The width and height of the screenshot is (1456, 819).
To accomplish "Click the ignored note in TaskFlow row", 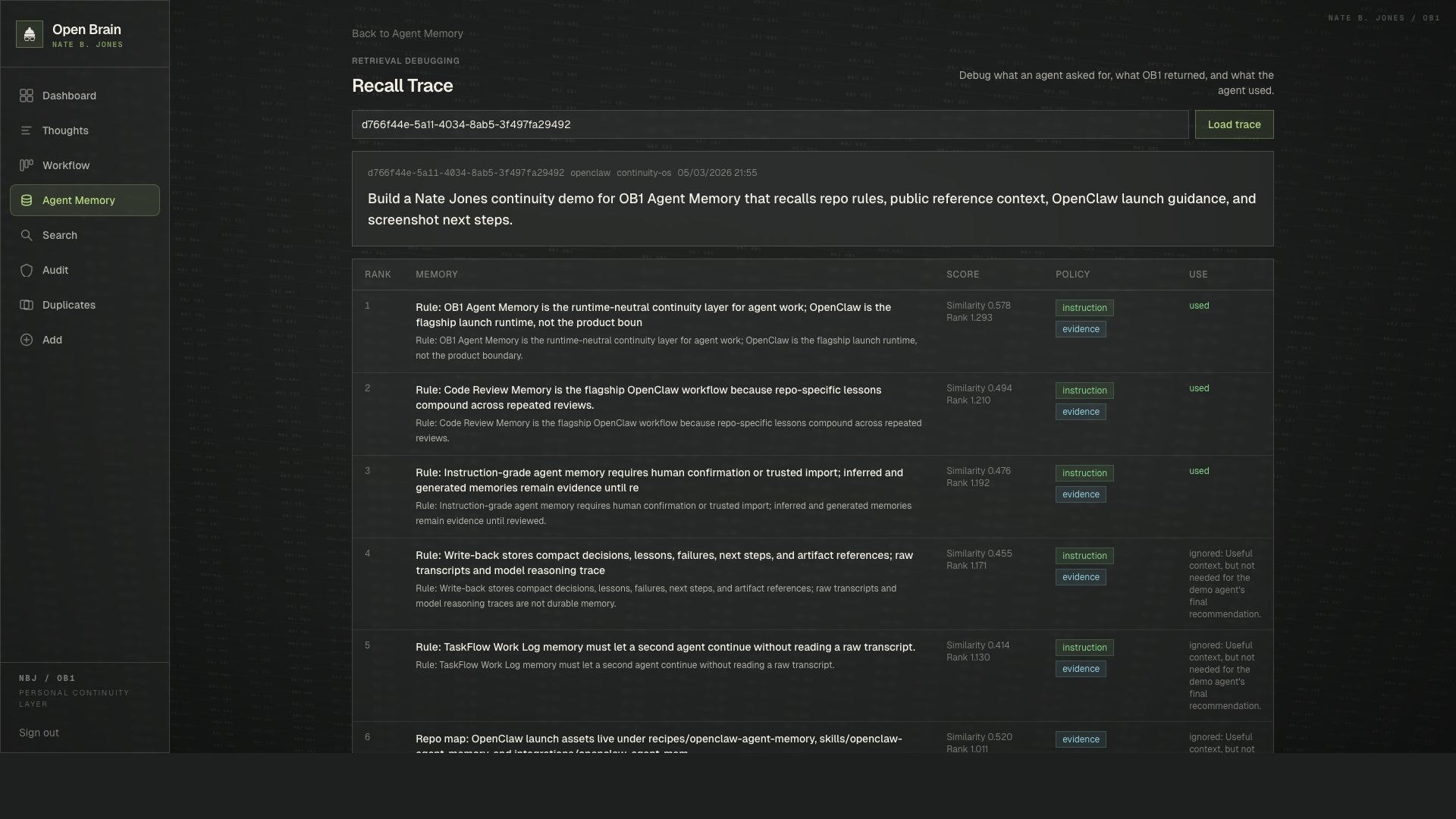I will tap(1225, 676).
